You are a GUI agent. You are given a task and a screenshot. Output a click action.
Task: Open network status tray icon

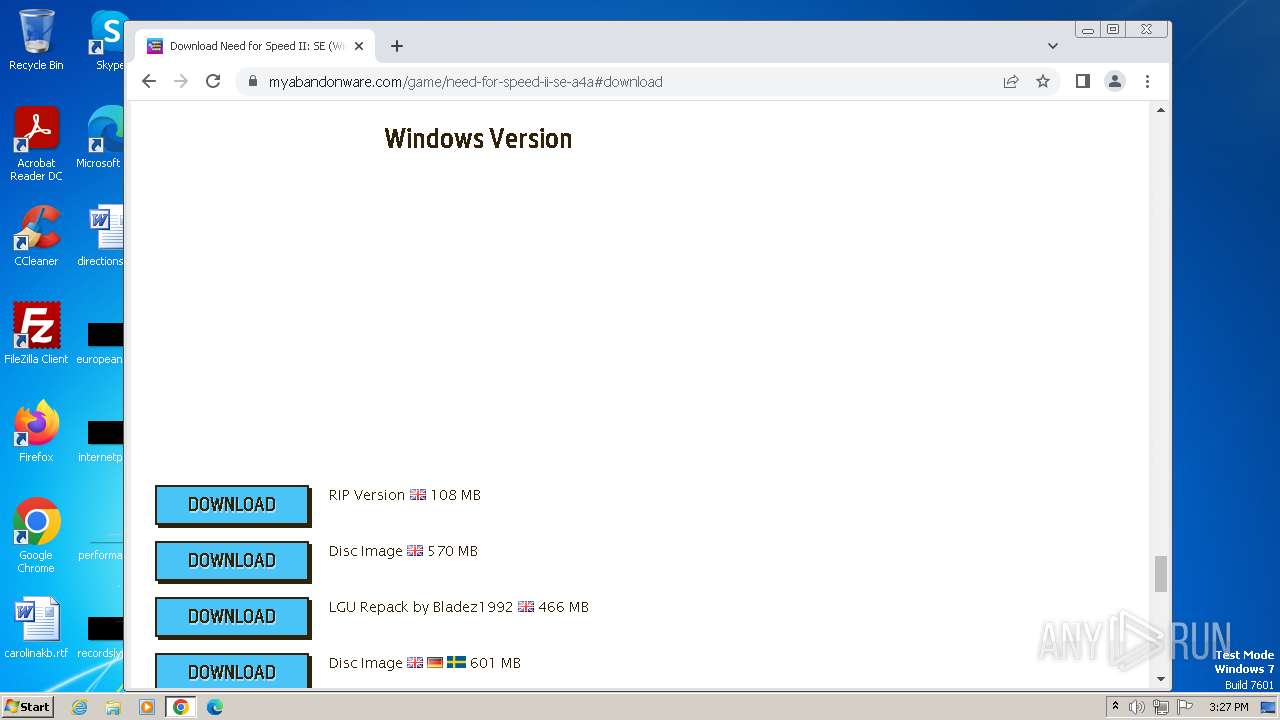pos(1161,707)
